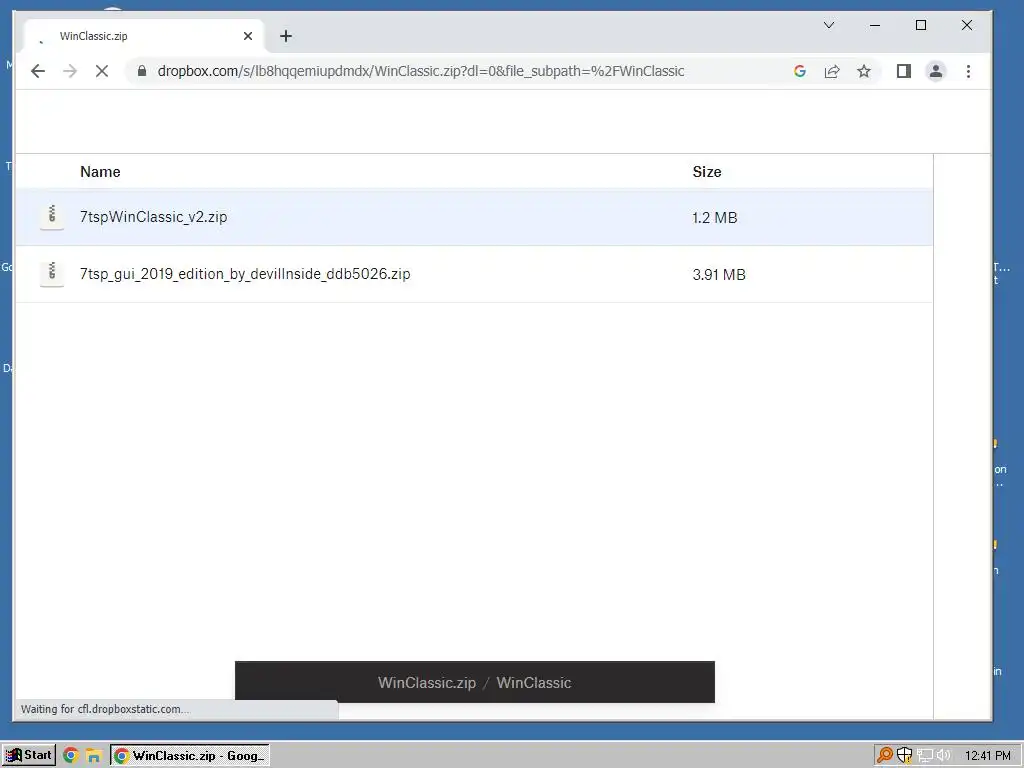
Task: Open File Explorer from quick launch
Action: tap(93, 756)
